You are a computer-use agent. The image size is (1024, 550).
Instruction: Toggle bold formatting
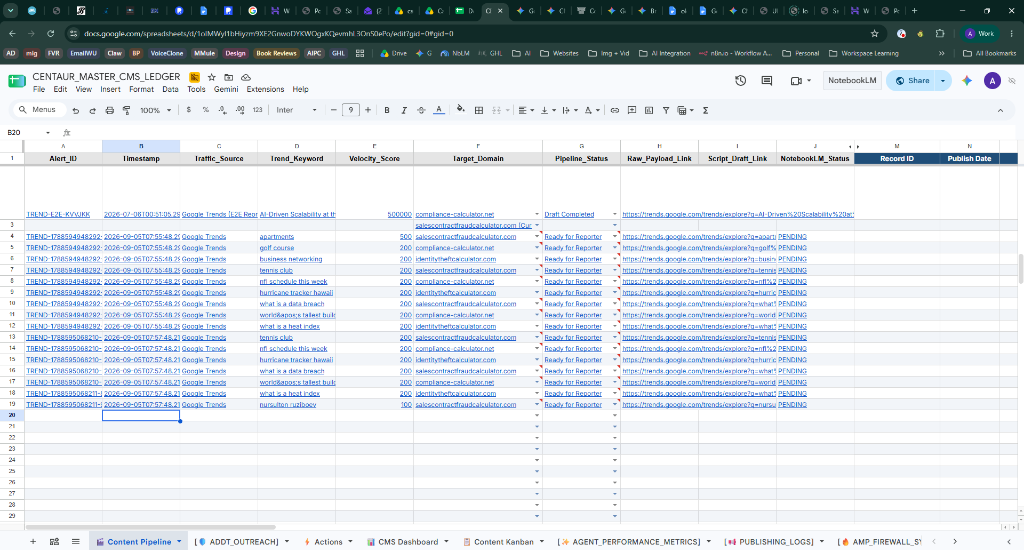pyautogui.click(x=387, y=110)
